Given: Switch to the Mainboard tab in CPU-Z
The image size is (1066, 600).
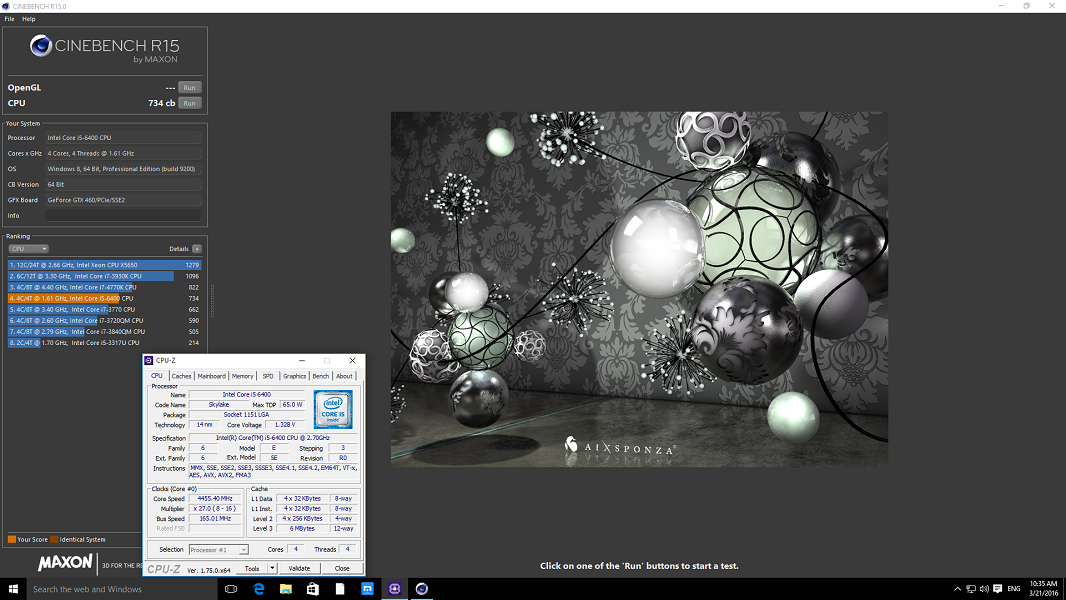Looking at the screenshot, I should point(211,376).
